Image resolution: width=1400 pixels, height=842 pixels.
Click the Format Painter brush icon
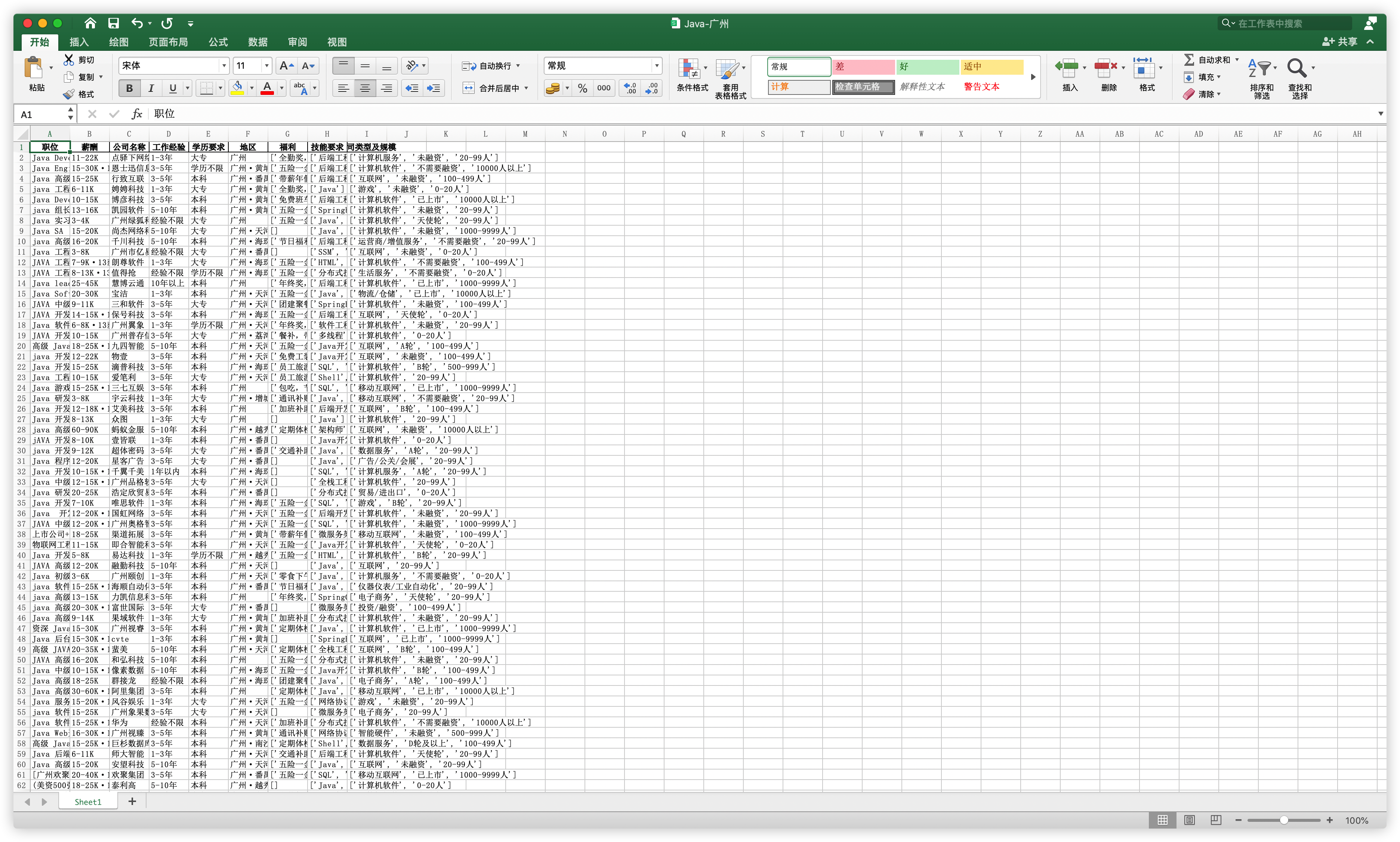coord(69,94)
